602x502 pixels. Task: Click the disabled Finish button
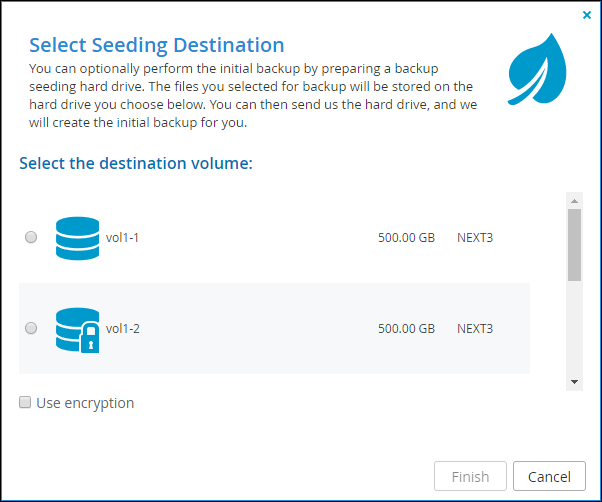coord(470,476)
